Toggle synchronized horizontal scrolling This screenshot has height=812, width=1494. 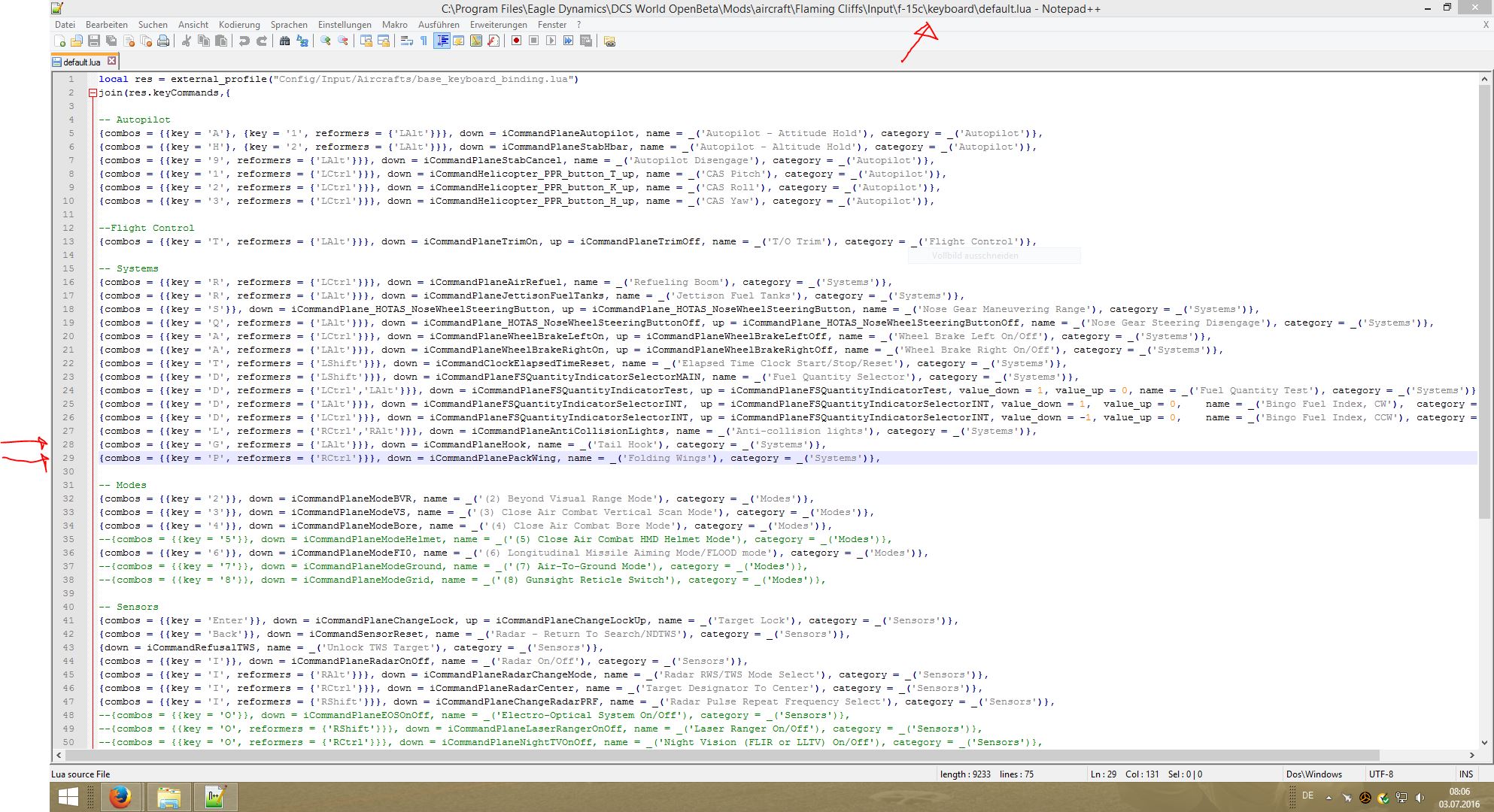click(x=384, y=41)
